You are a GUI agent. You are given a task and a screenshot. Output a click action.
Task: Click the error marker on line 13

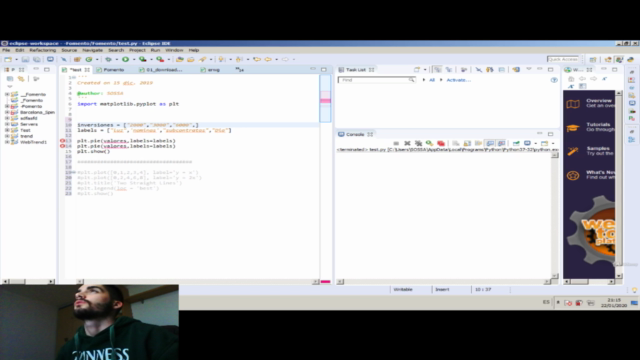(62, 141)
